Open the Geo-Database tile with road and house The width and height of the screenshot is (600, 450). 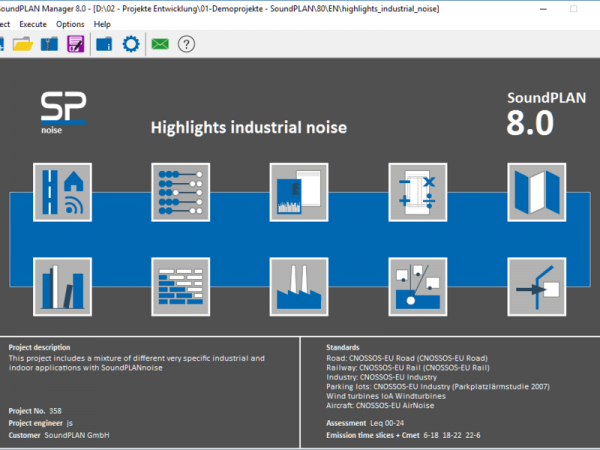(x=61, y=191)
